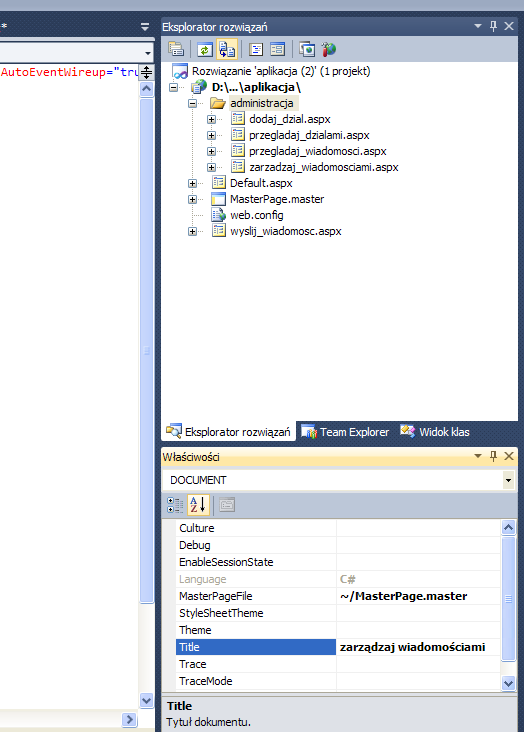
Task: Click the editor vertical scroll up arrow
Action: (147, 89)
